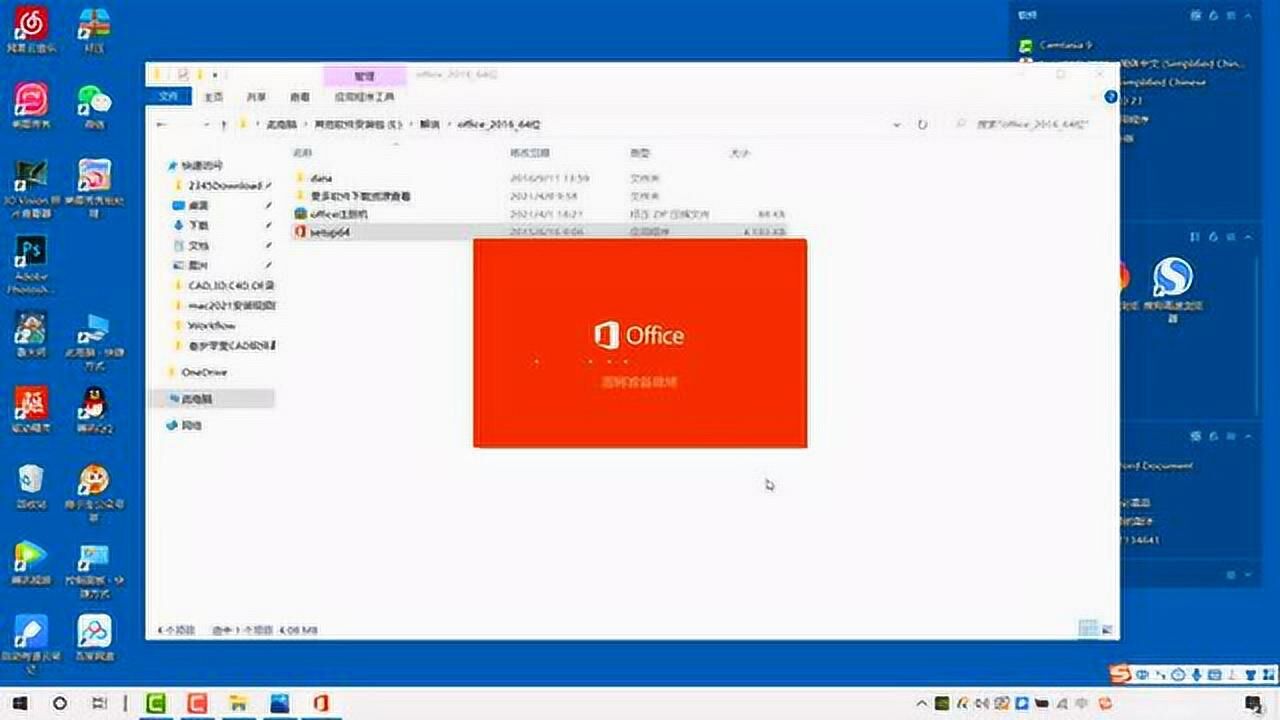Open the WinRAR desktop icon

[95, 28]
